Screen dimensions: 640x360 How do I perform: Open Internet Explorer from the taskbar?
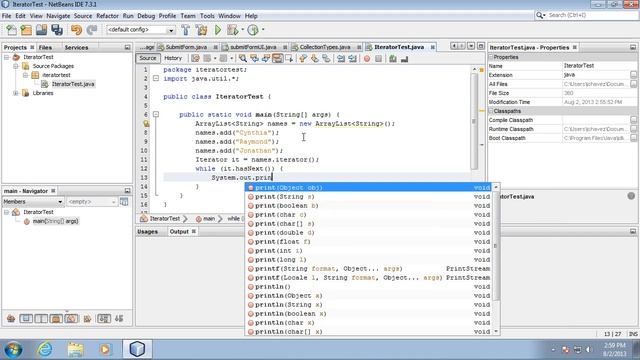click(x=45, y=349)
